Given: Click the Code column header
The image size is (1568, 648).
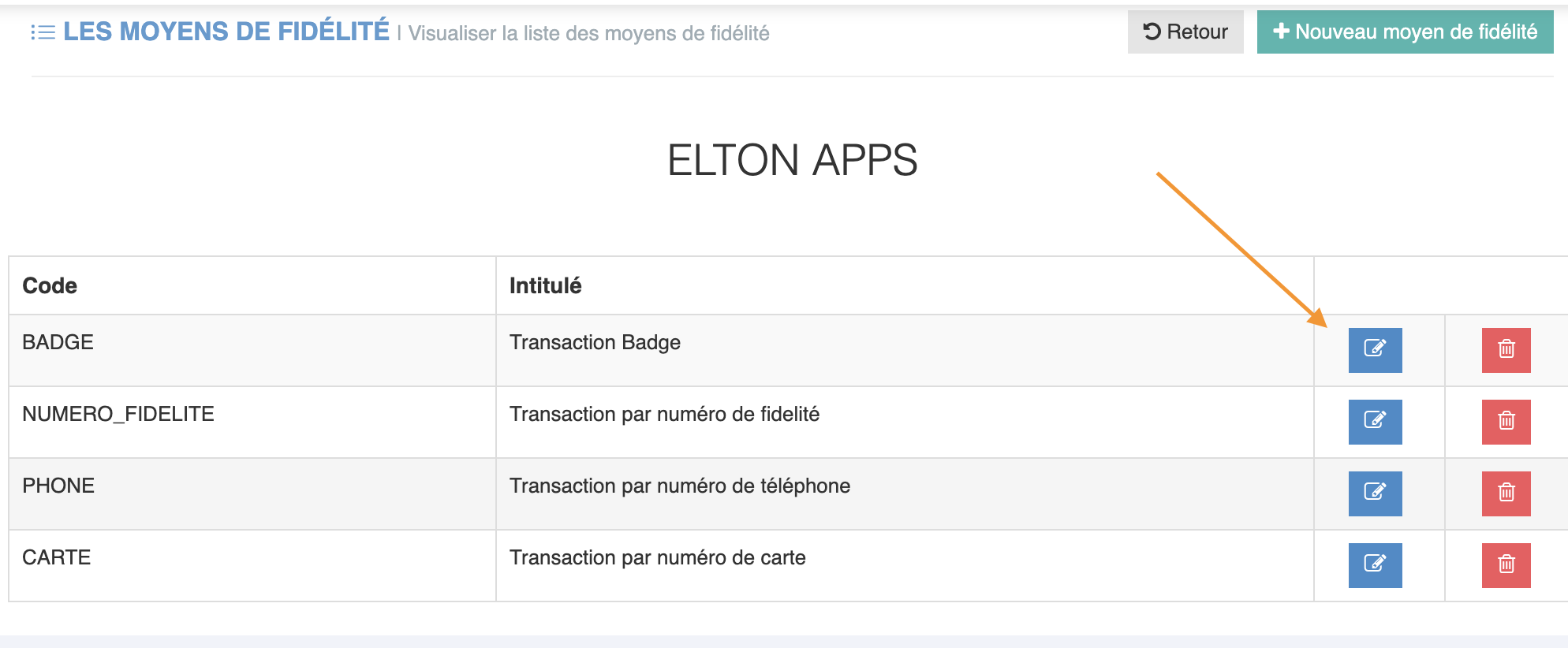Looking at the screenshot, I should [50, 285].
